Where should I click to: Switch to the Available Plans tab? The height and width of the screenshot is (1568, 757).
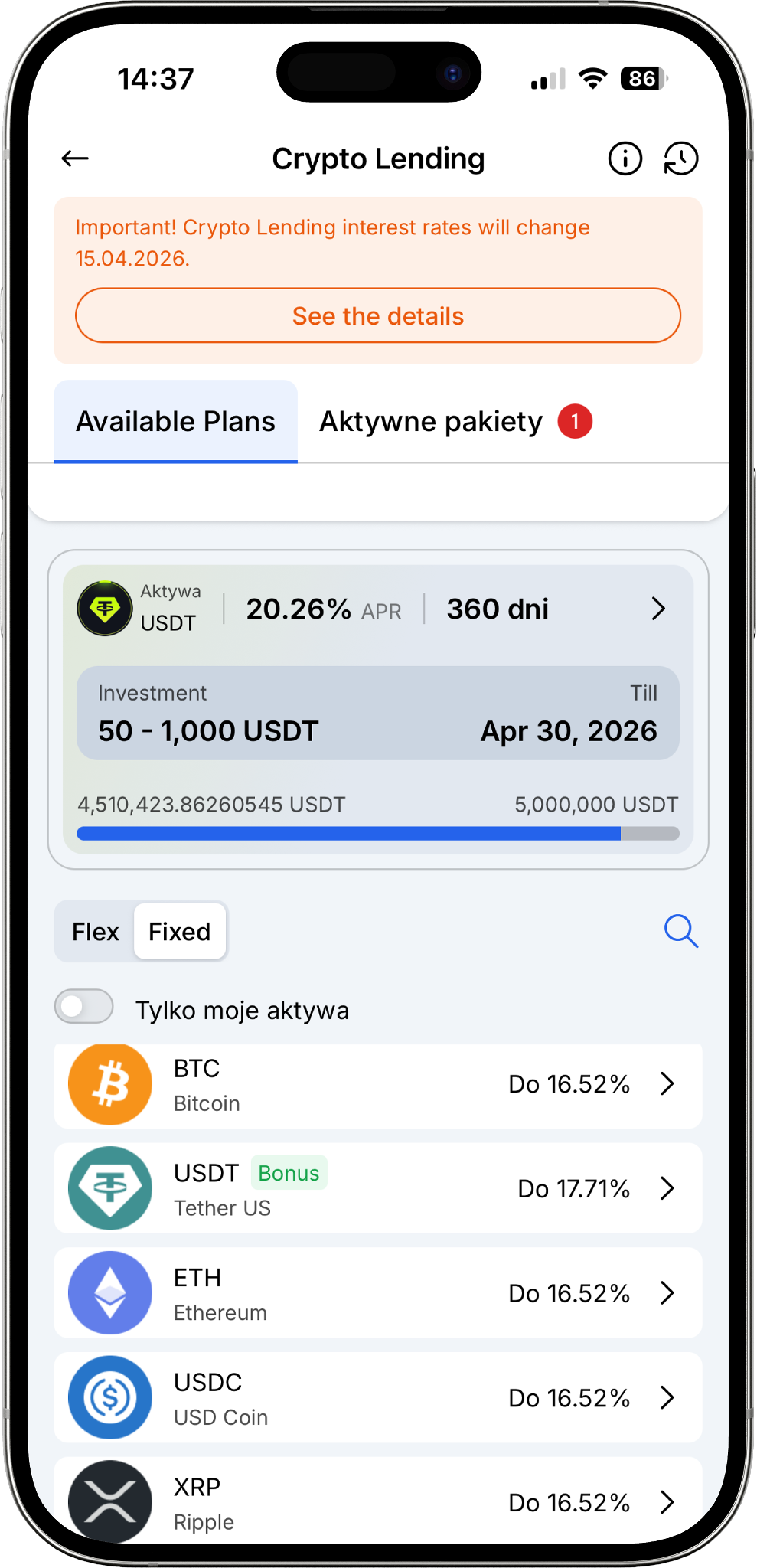[175, 422]
